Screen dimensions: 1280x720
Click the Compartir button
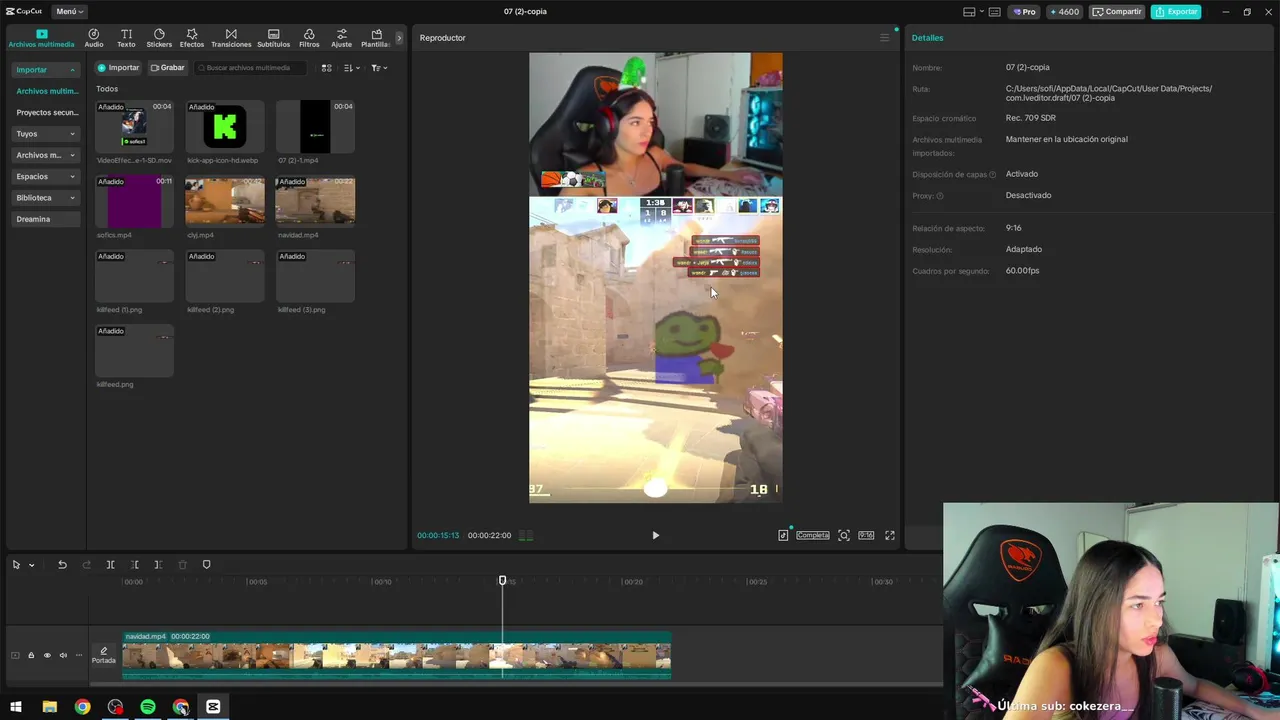[x=1116, y=12]
